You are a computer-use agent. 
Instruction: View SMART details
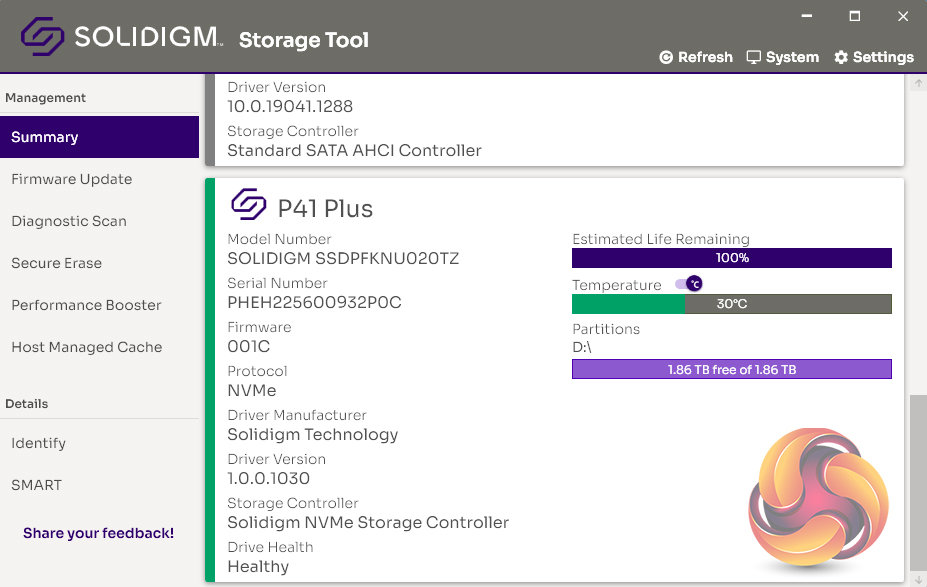pos(37,485)
